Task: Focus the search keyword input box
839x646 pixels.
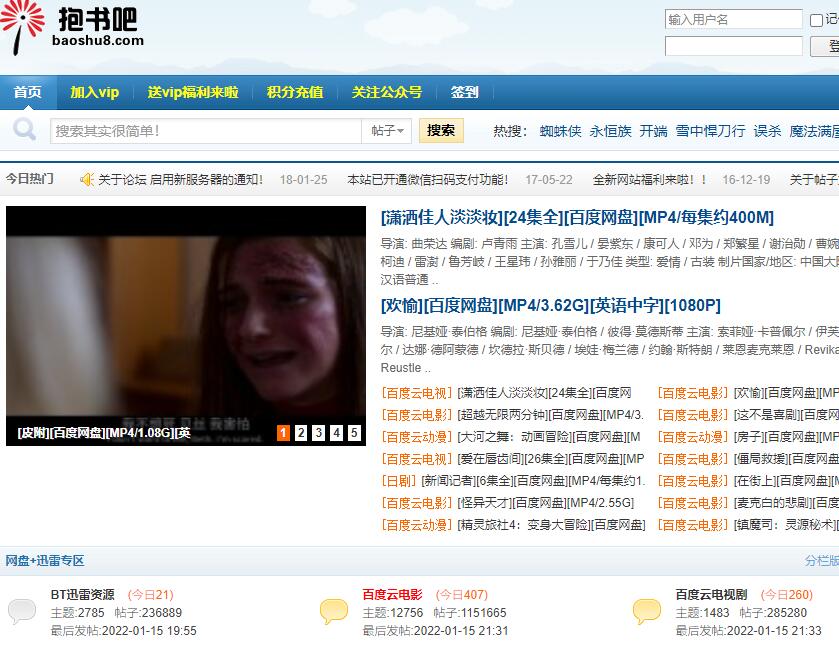Action: tap(205, 131)
